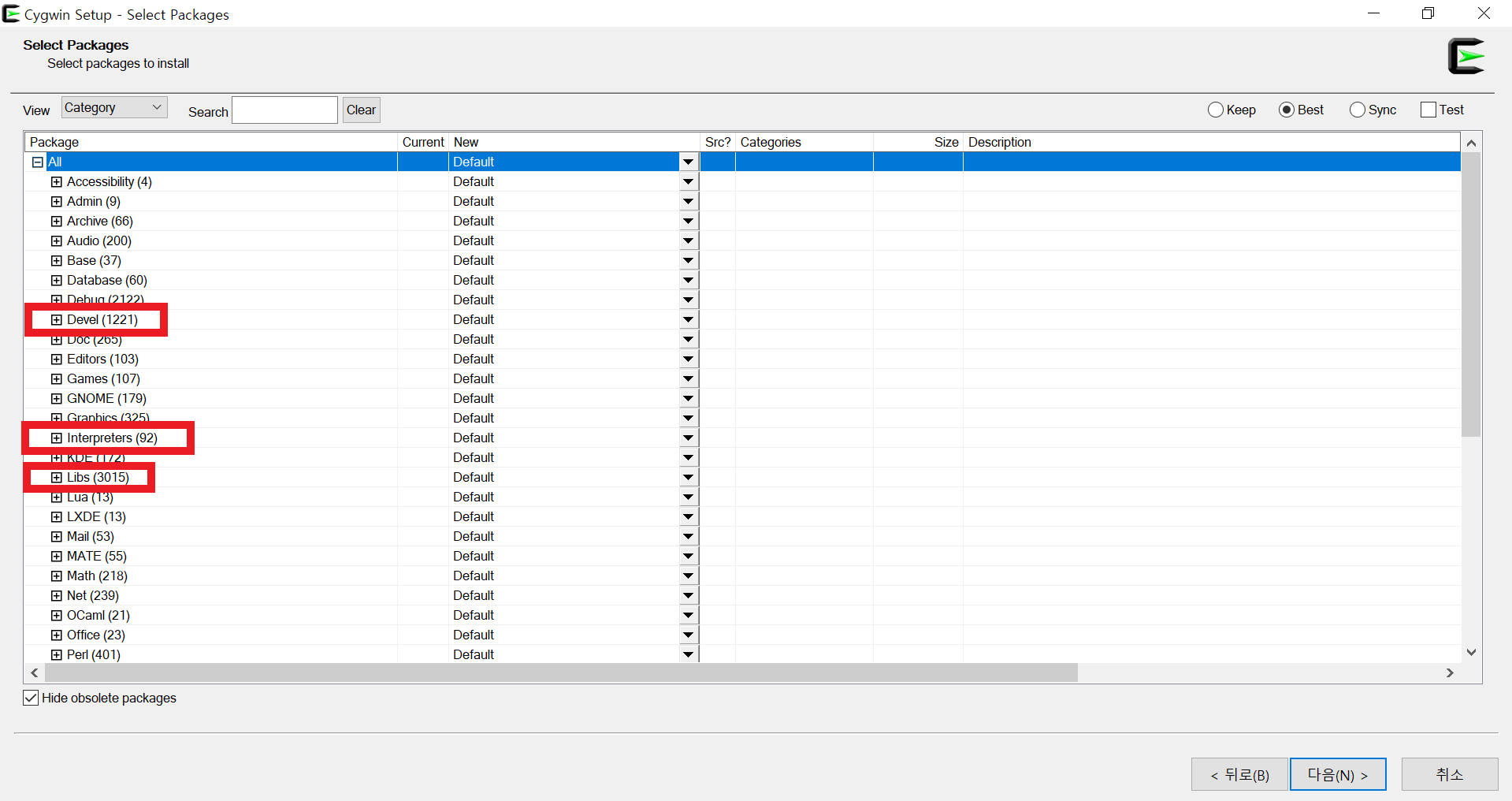Viewport: 1512px width, 801px height.
Task: Expand the Math (218) category
Action: (x=57, y=576)
